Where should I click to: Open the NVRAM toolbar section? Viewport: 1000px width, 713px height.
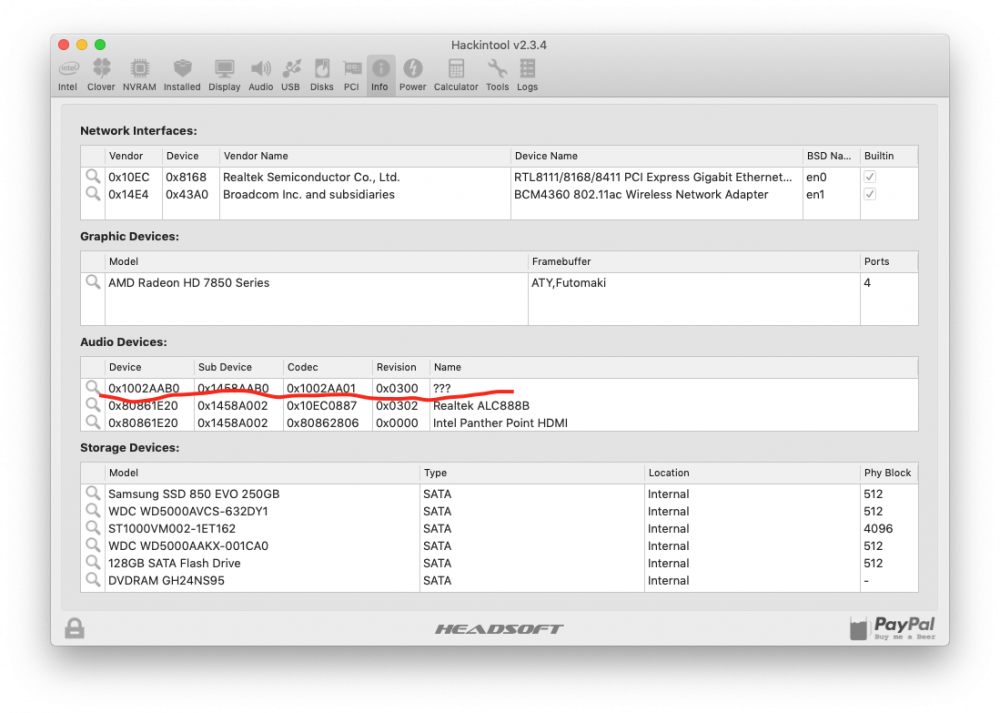pos(139,75)
